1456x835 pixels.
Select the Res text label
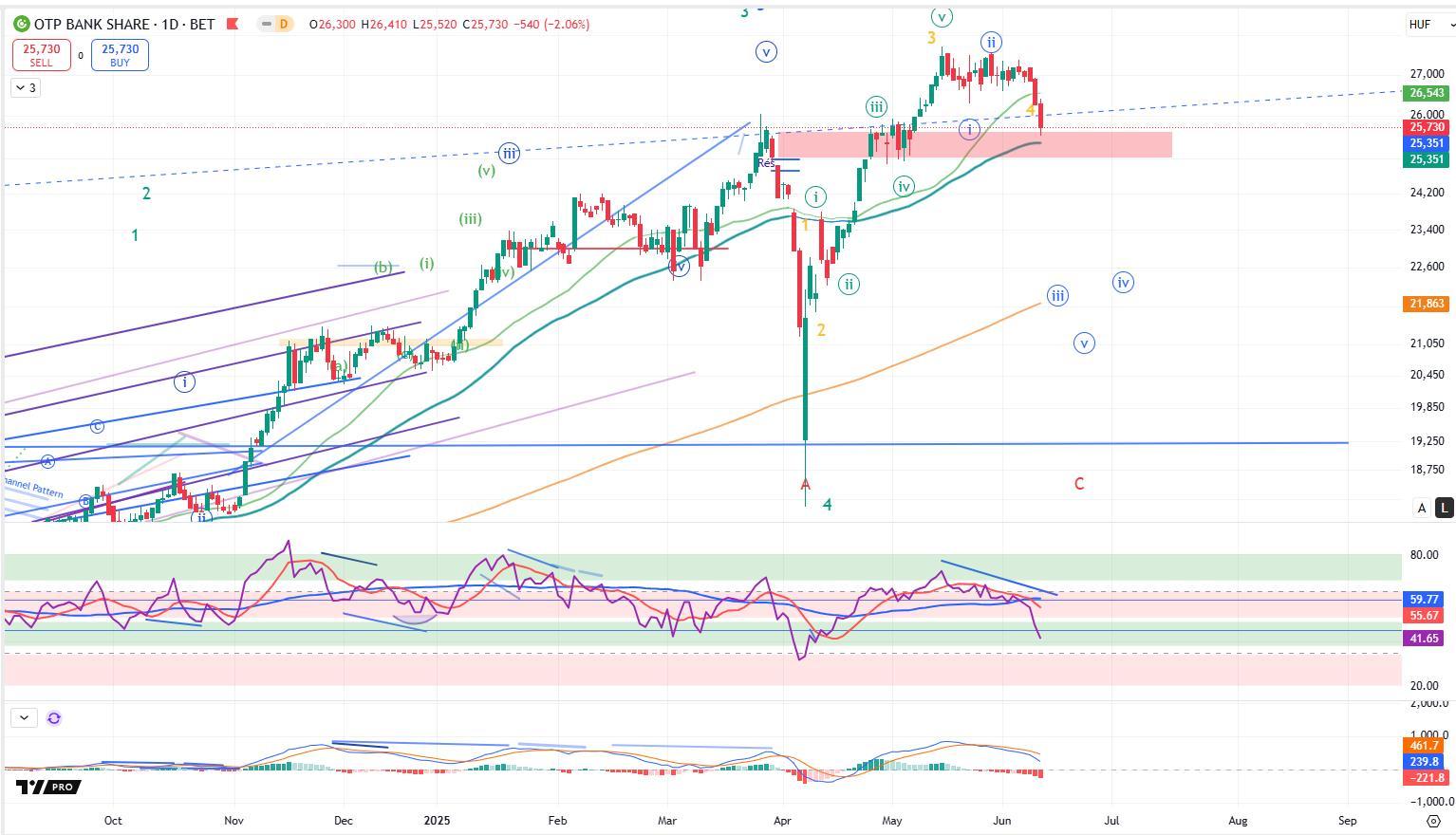[x=766, y=163]
